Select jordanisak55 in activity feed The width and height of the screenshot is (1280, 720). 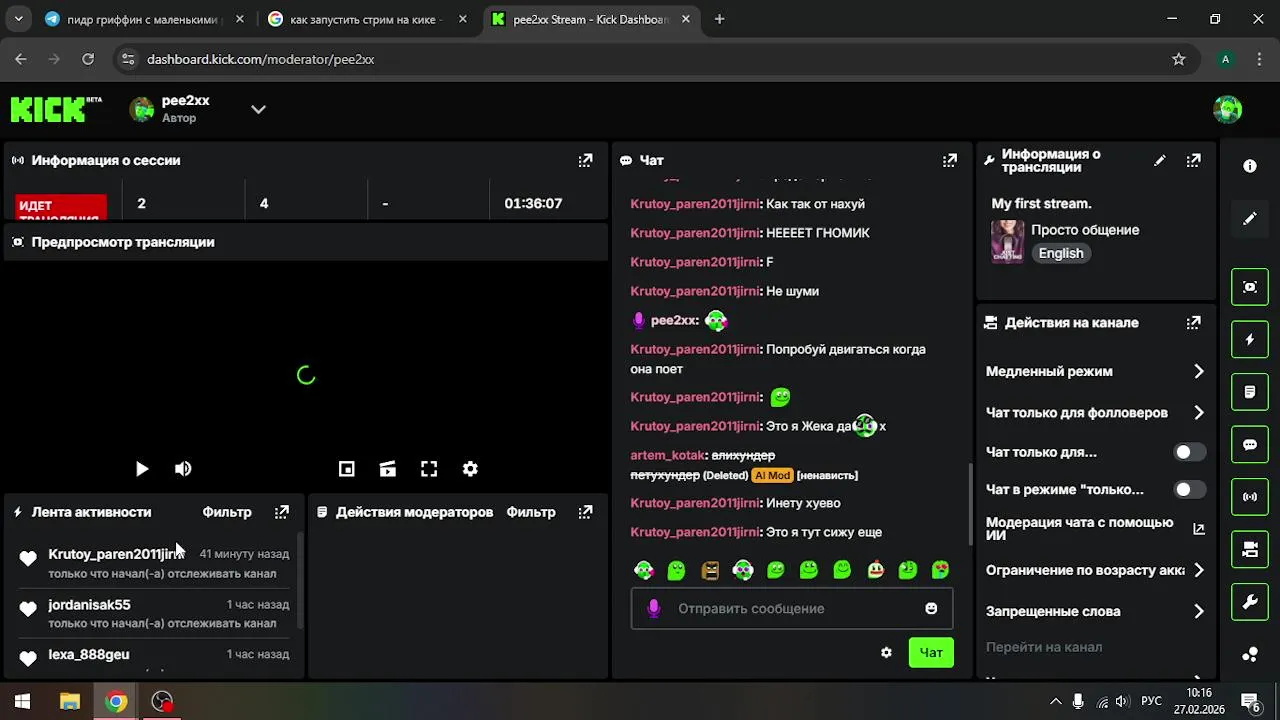click(x=89, y=605)
